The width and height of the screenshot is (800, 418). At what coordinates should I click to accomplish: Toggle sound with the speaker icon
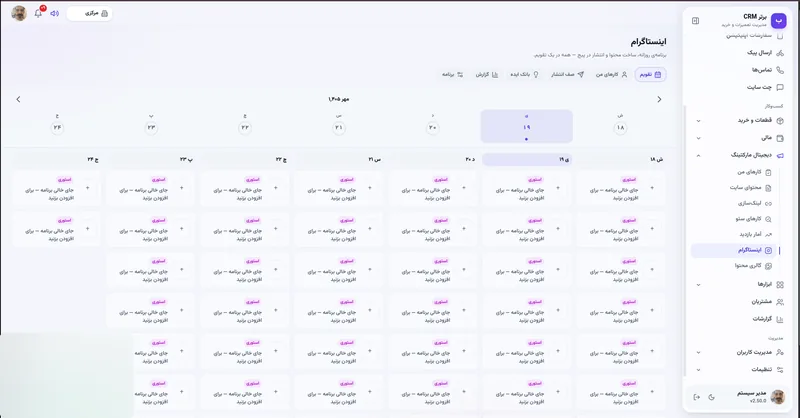pyautogui.click(x=55, y=13)
